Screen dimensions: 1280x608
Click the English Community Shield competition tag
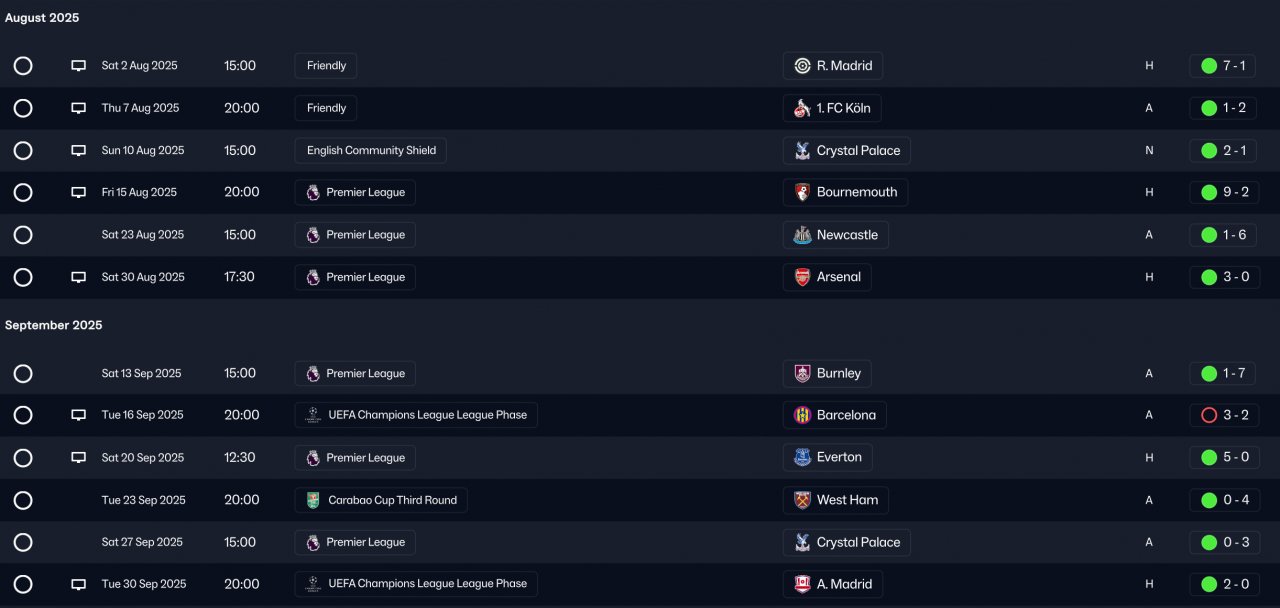(x=371, y=150)
